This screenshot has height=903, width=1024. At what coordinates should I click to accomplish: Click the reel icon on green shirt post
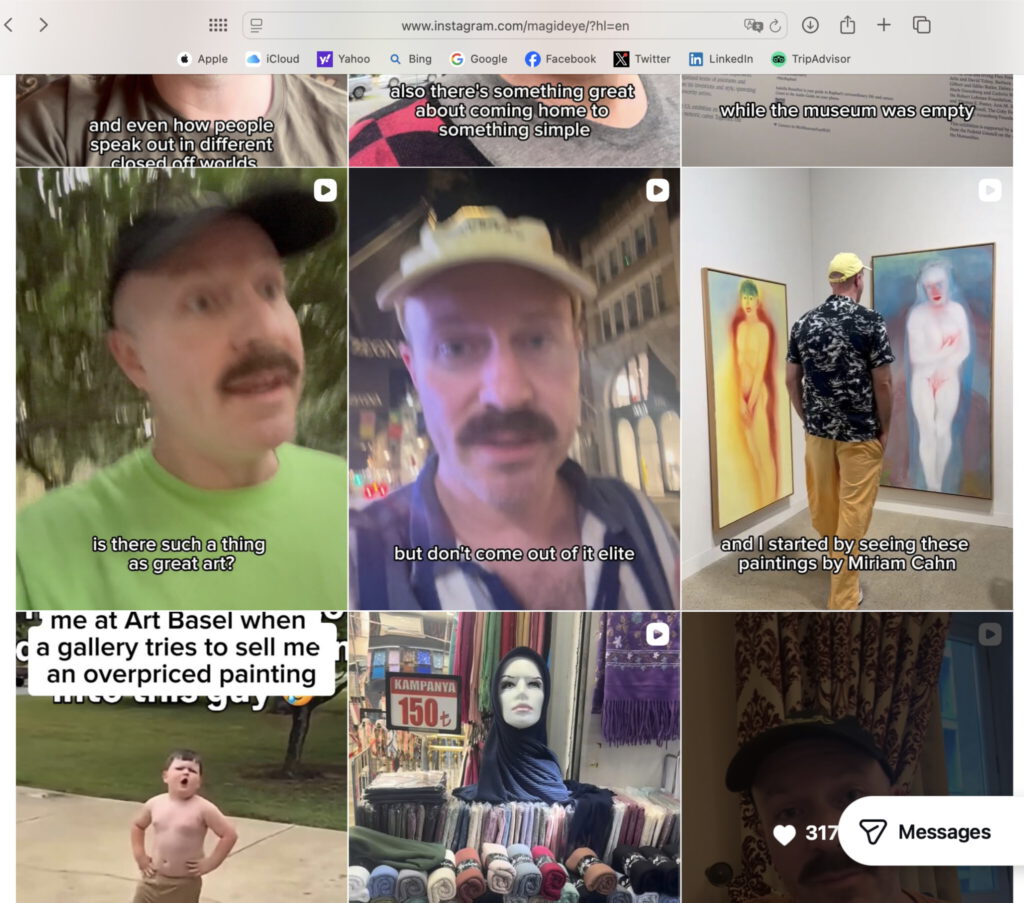(x=325, y=190)
